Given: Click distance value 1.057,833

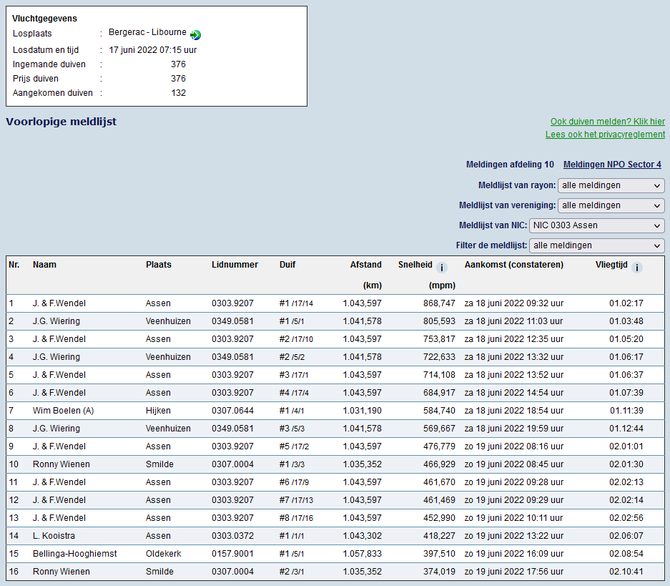Looking at the screenshot, I should point(362,554).
